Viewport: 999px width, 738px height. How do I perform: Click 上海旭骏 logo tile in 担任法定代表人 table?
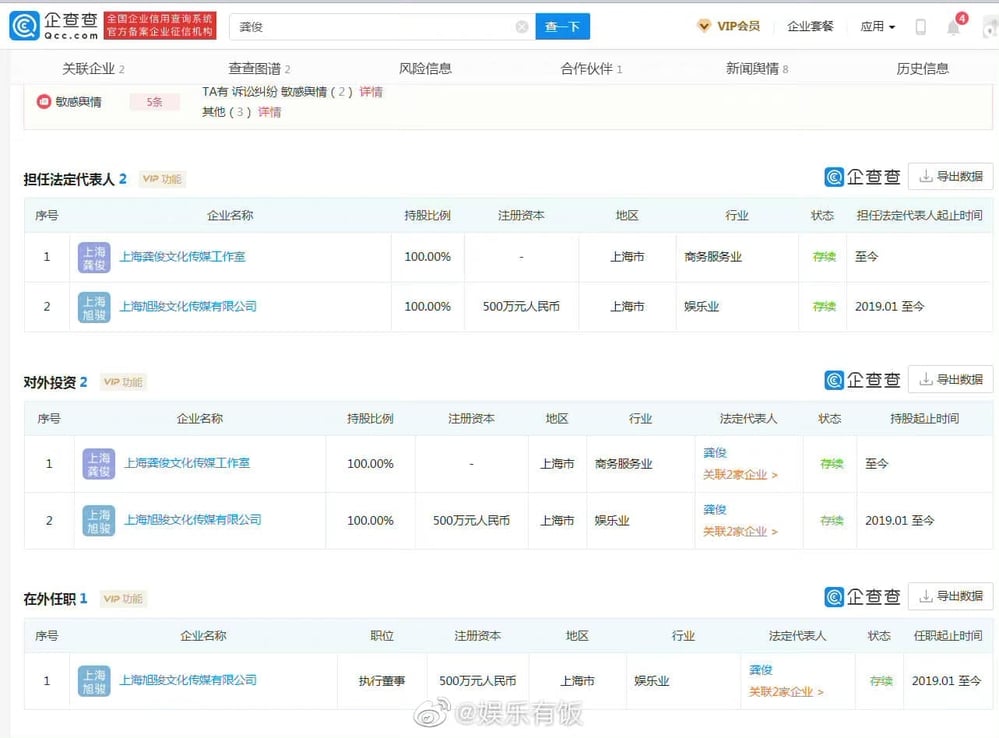(x=94, y=307)
